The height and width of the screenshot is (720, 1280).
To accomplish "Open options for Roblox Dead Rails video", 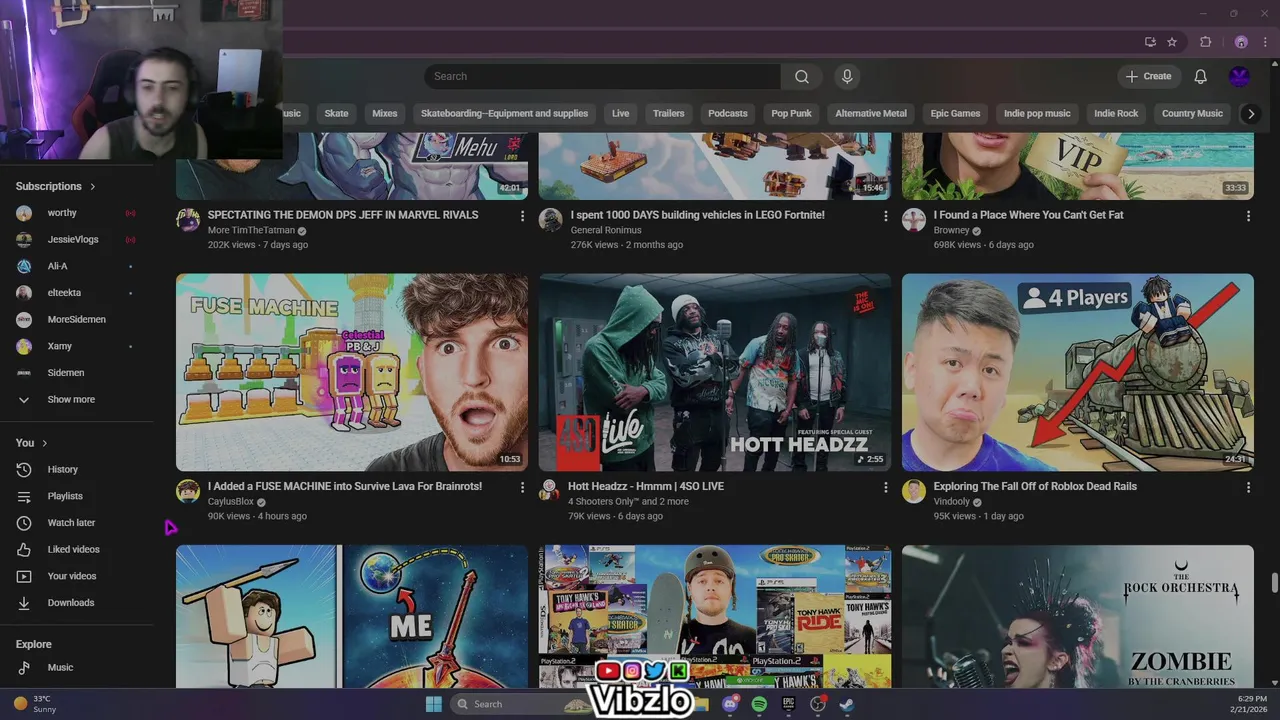I will coord(1248,487).
